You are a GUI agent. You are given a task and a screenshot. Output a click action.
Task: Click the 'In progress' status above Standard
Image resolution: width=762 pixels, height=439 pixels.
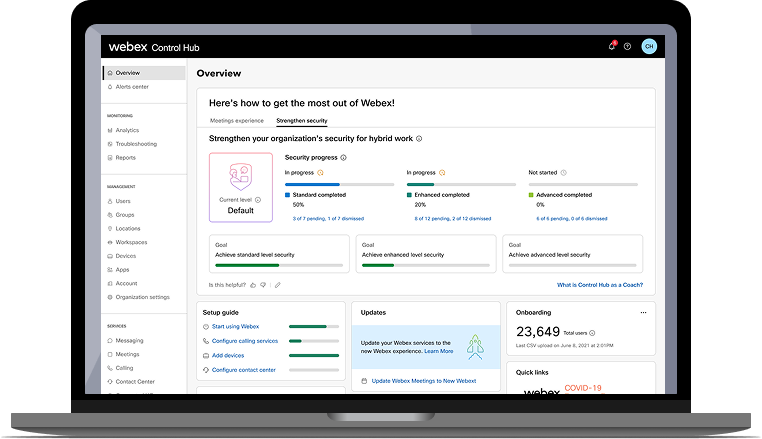tap(299, 173)
